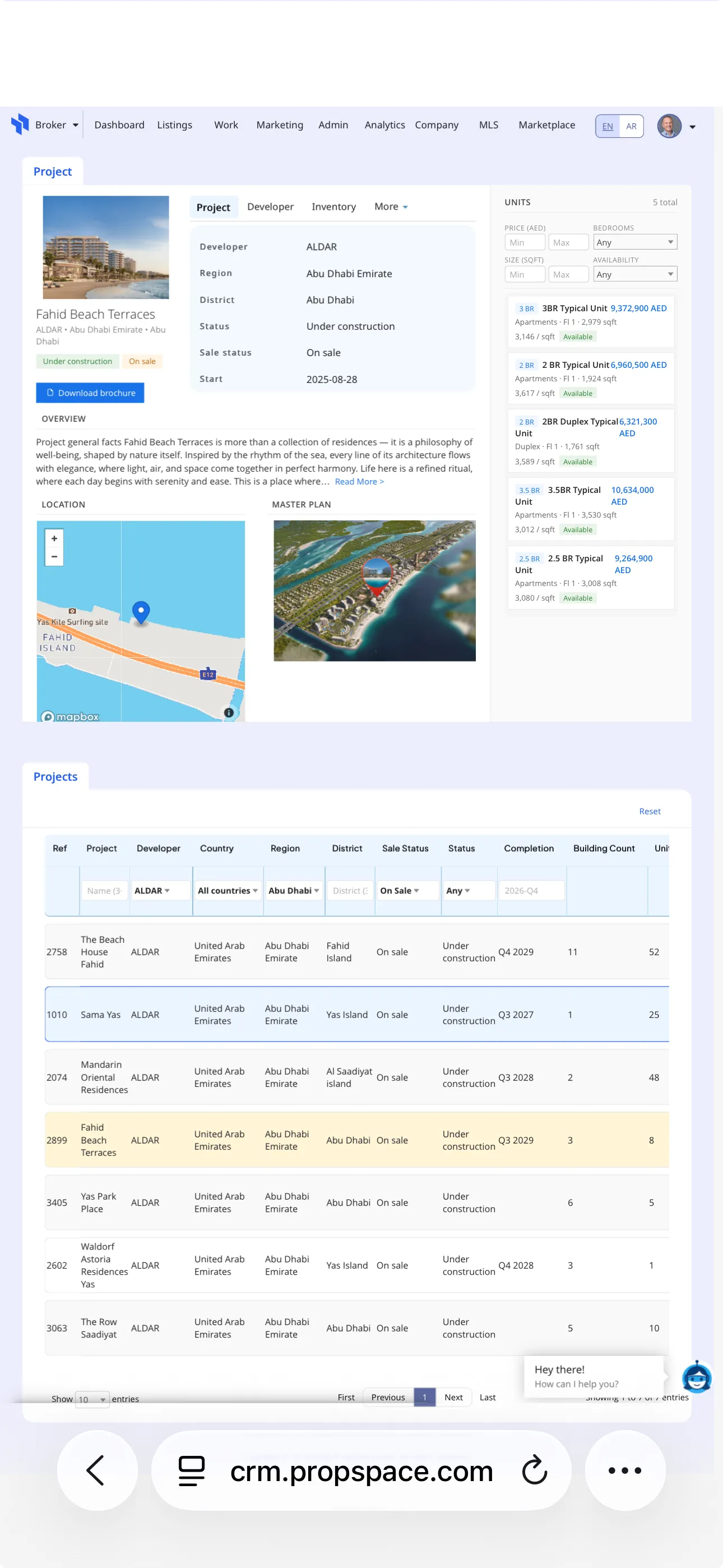Viewport: 723px width, 1568px height.
Task: Click the price Min input field
Action: (525, 242)
